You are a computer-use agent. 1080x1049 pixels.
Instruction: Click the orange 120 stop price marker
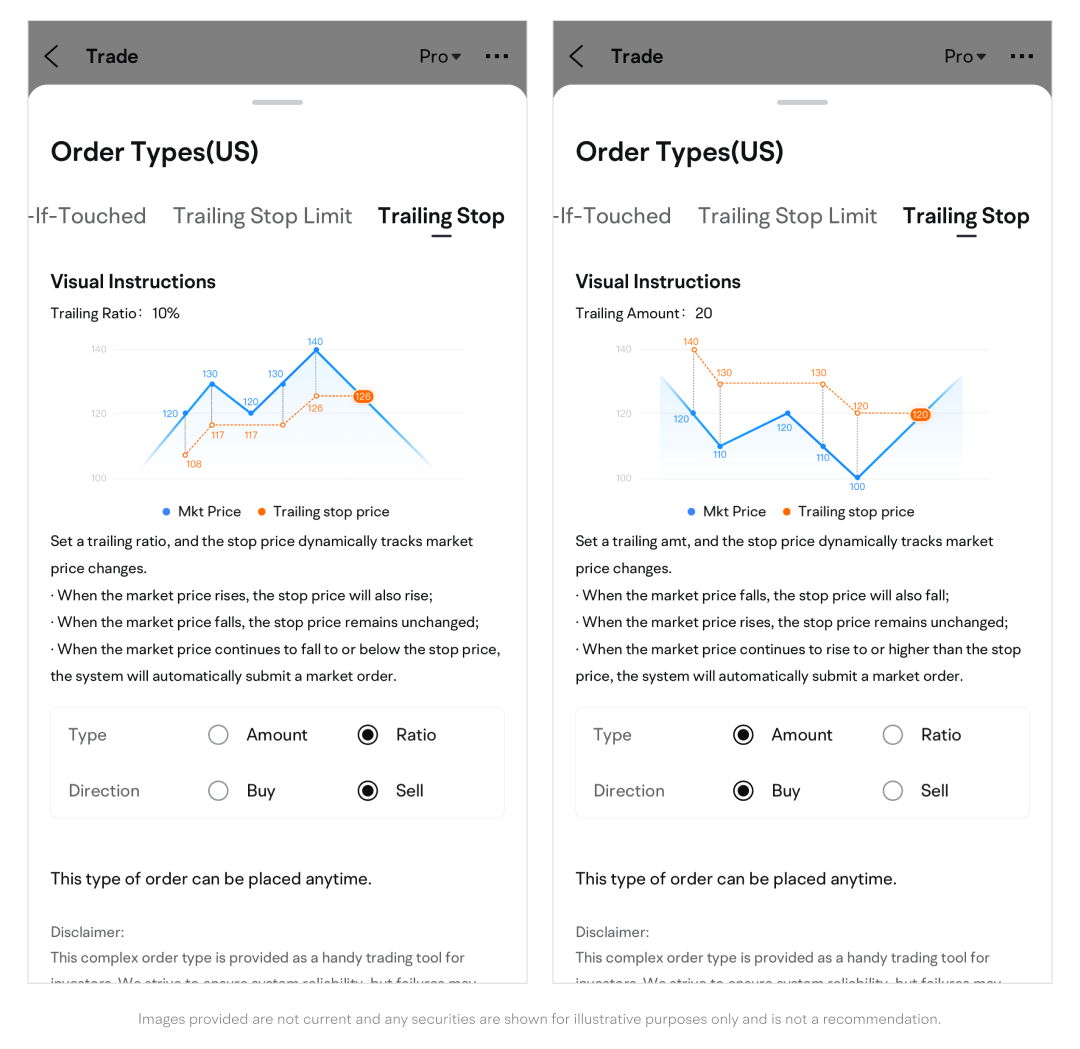click(920, 414)
